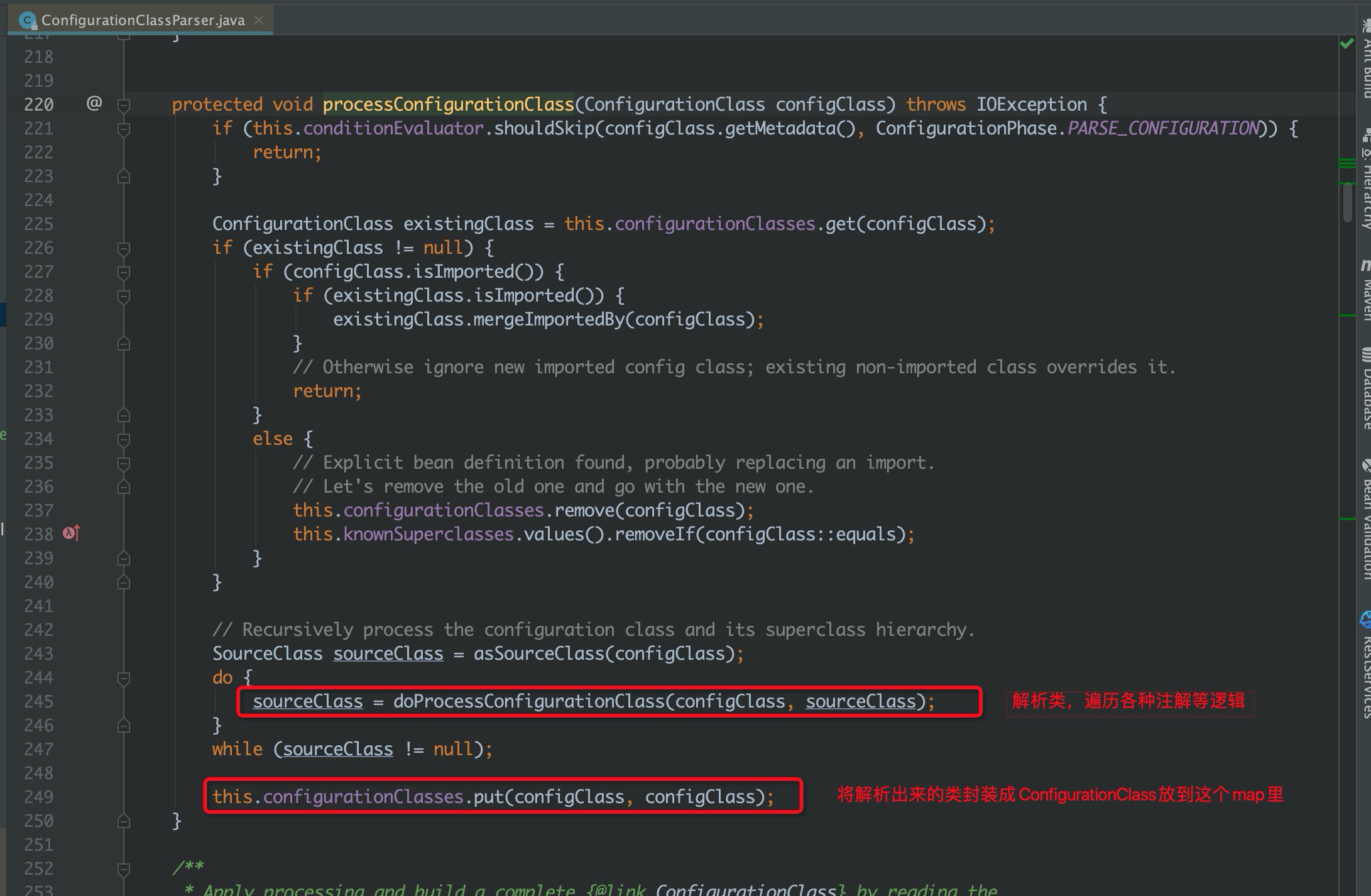Click the inspection status checkmark above the scrollbar
1371x896 pixels.
click(1347, 43)
